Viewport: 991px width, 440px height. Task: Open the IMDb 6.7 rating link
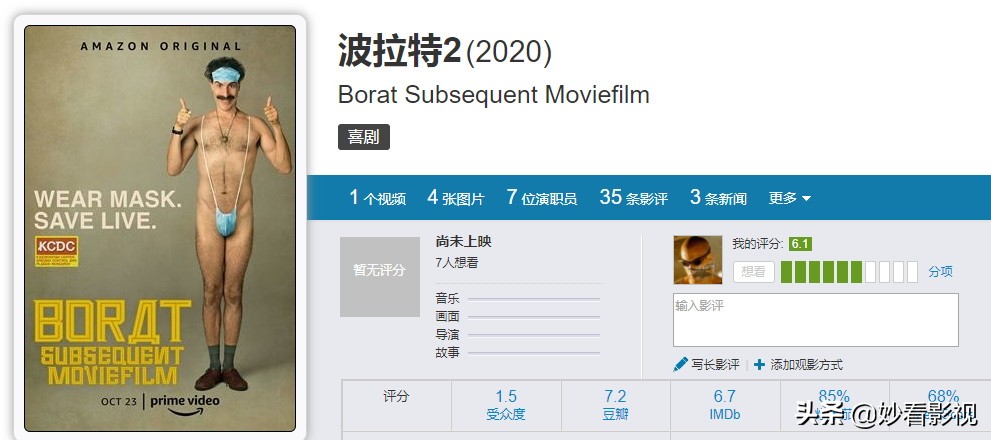pos(724,405)
